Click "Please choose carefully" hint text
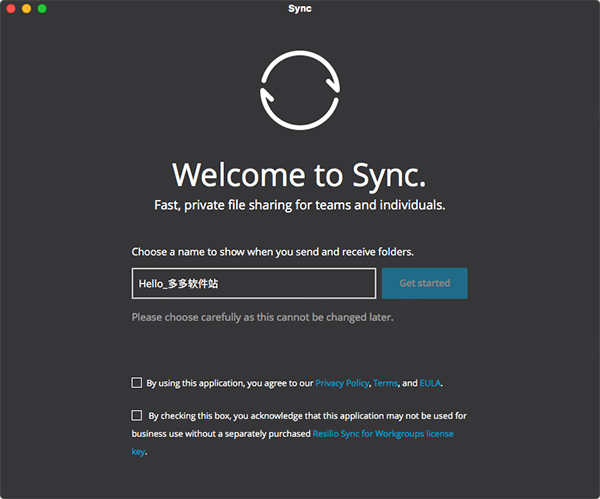The image size is (600, 499). (x=262, y=317)
